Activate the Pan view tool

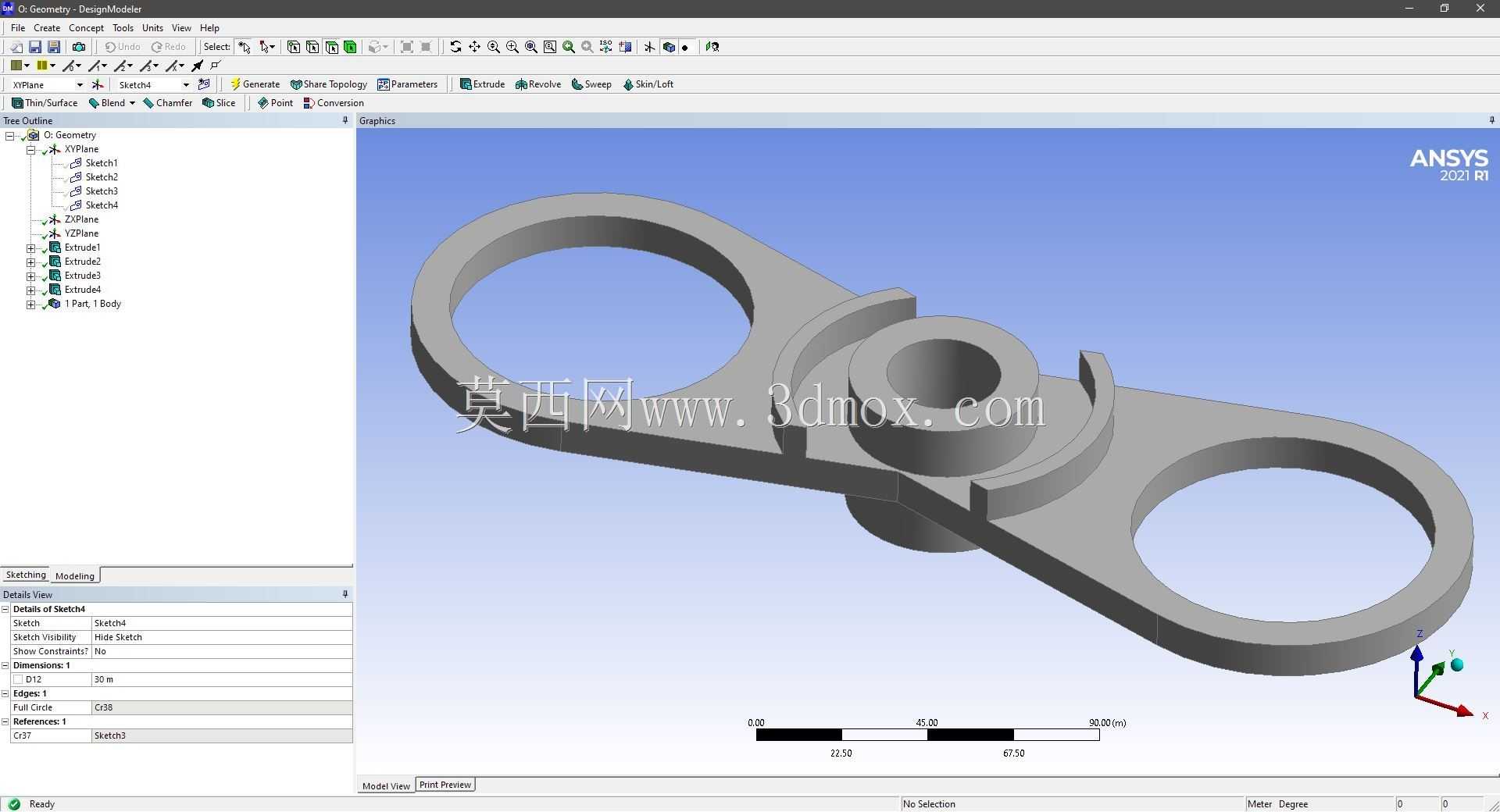474,47
